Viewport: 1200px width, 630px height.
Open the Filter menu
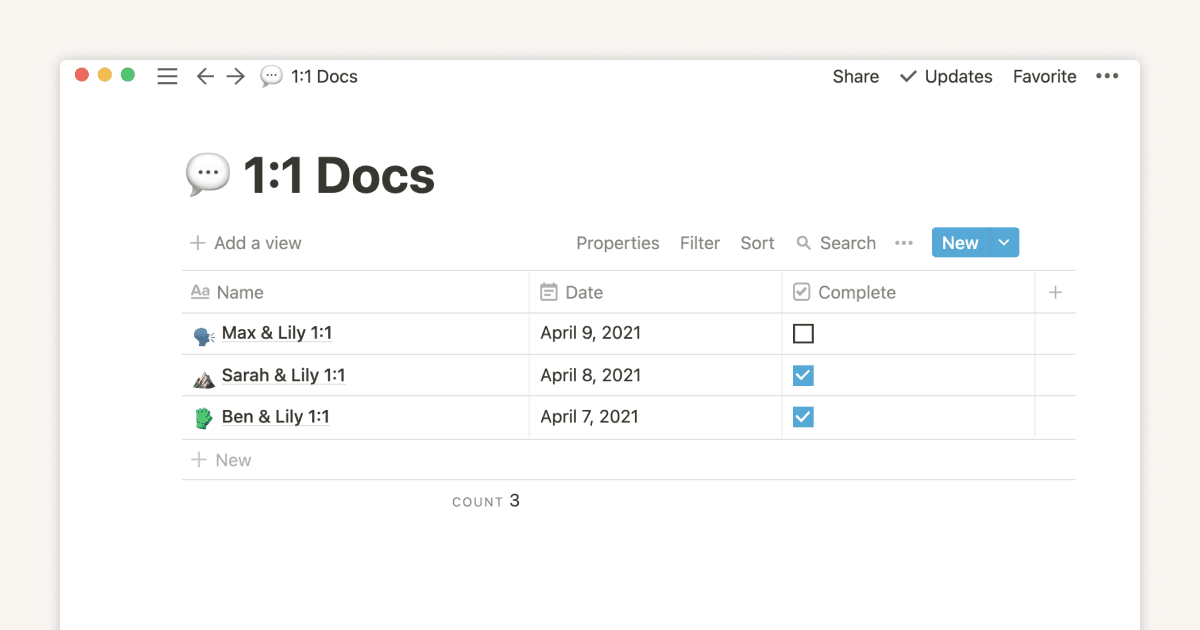click(x=699, y=243)
